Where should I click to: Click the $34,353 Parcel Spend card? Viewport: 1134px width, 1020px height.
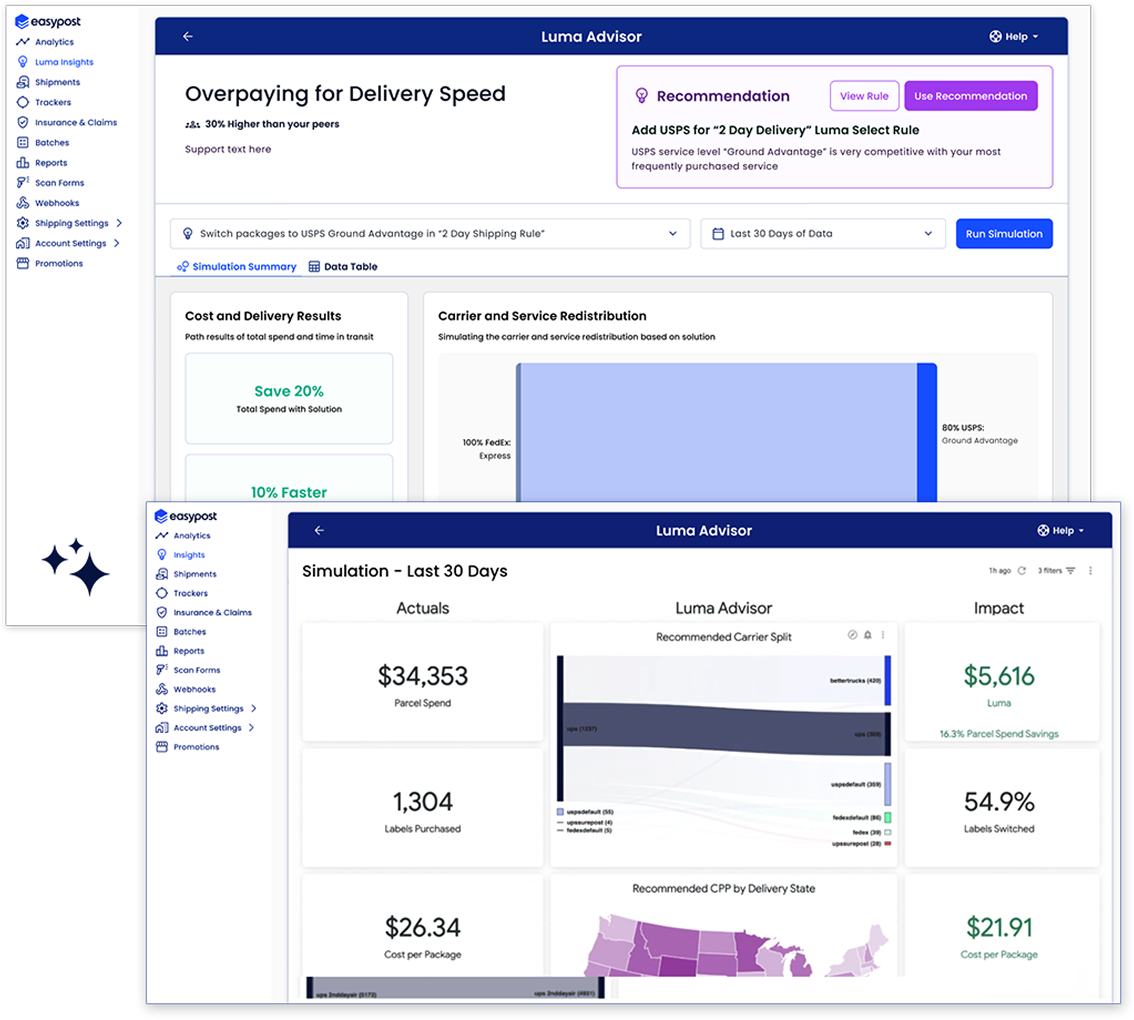[422, 682]
